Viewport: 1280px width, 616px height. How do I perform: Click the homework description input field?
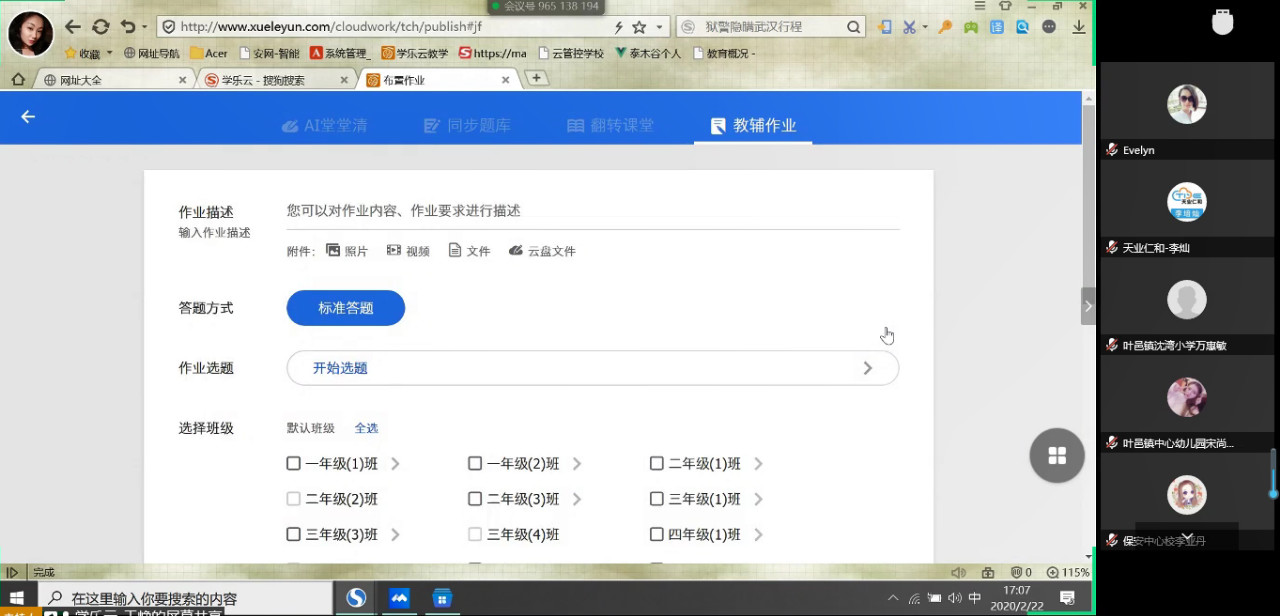tap(592, 211)
